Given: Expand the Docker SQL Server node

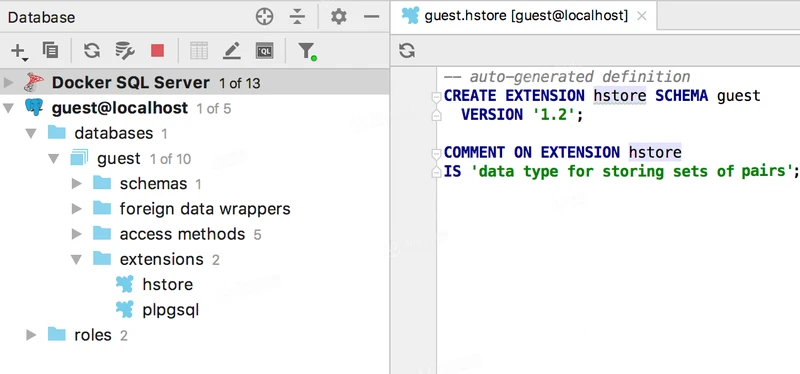Looking at the screenshot, I should pyautogui.click(x=8, y=82).
